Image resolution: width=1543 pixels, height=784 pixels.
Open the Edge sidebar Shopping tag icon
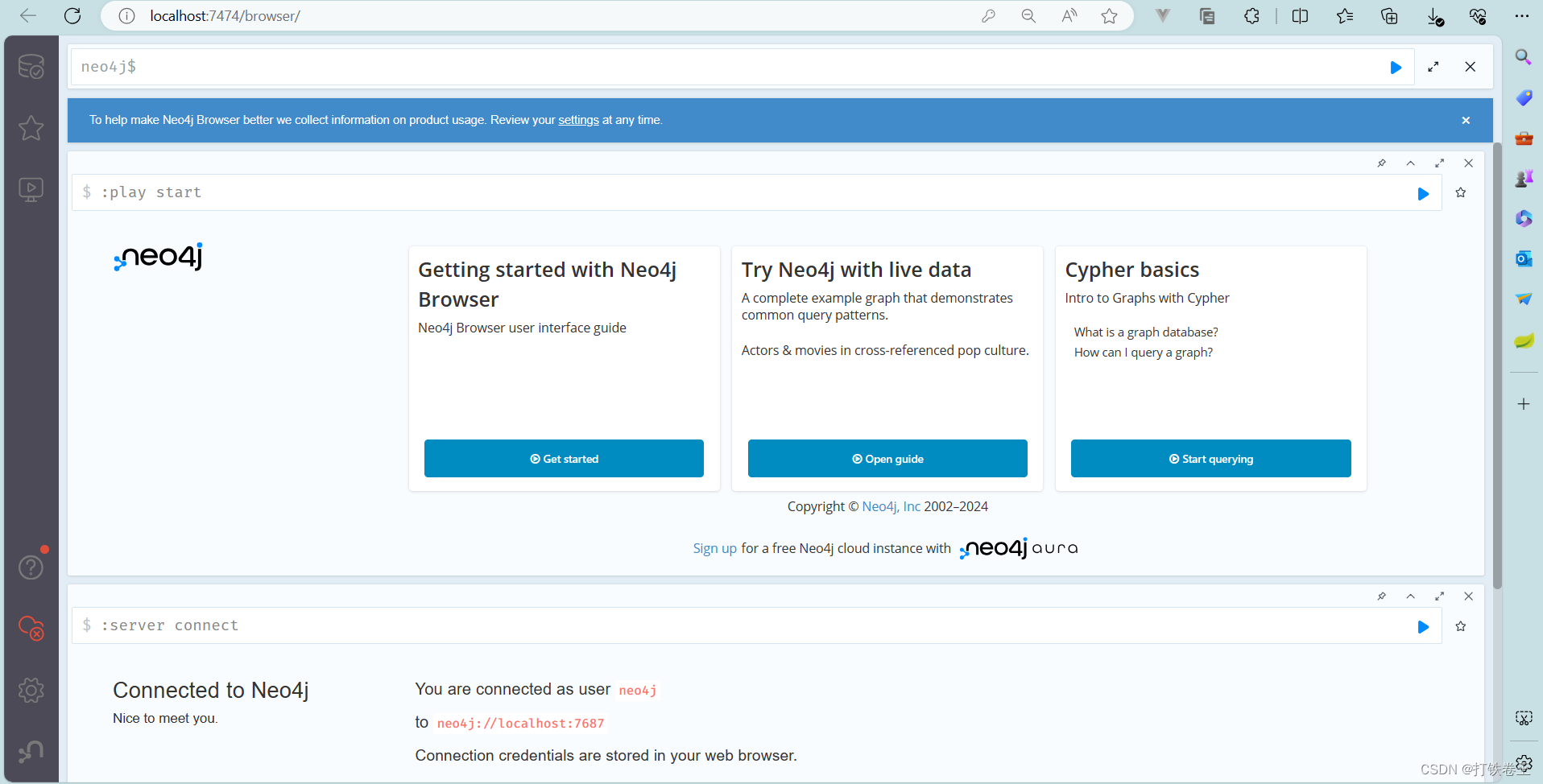pyautogui.click(x=1524, y=97)
